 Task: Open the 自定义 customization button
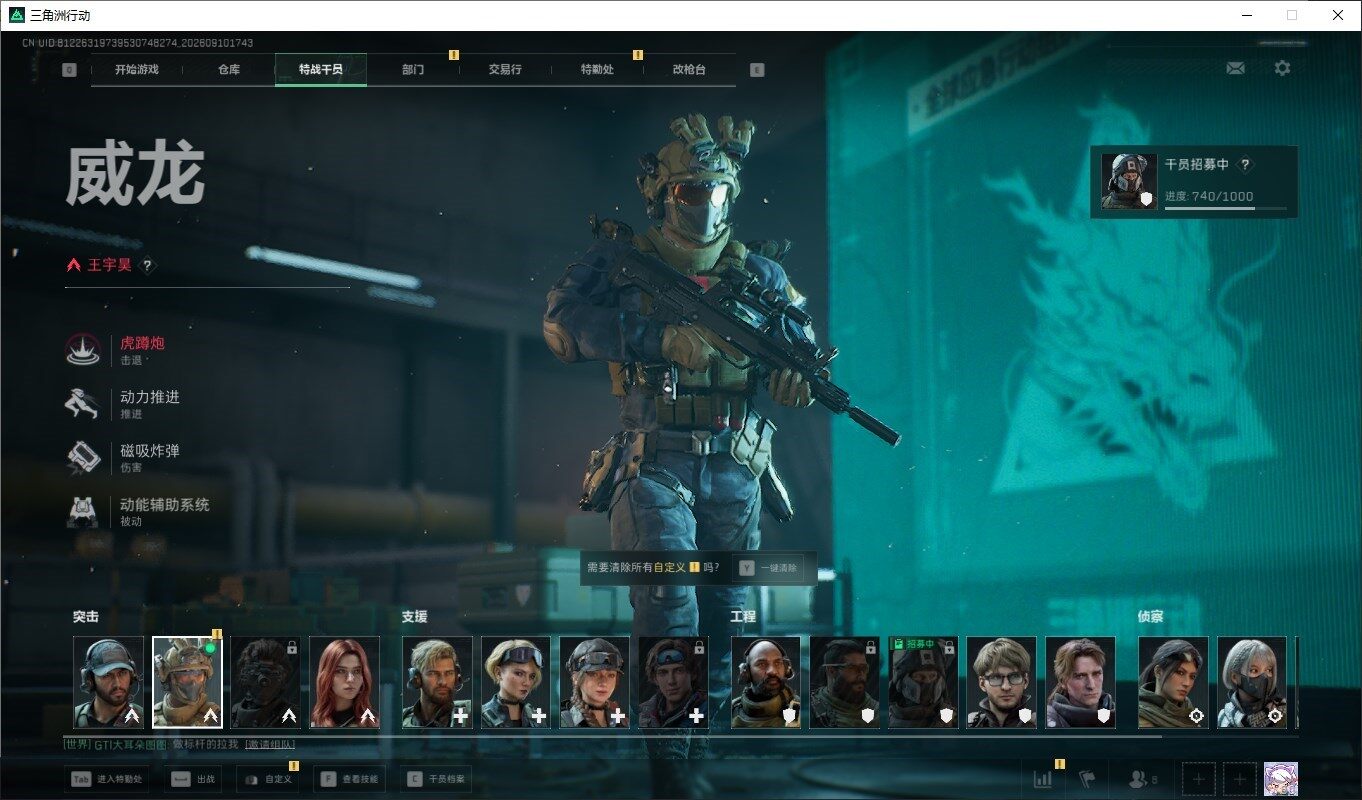[x=267, y=779]
